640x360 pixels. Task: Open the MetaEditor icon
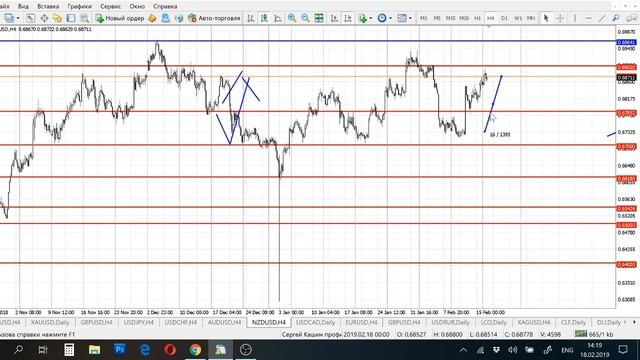point(152,18)
